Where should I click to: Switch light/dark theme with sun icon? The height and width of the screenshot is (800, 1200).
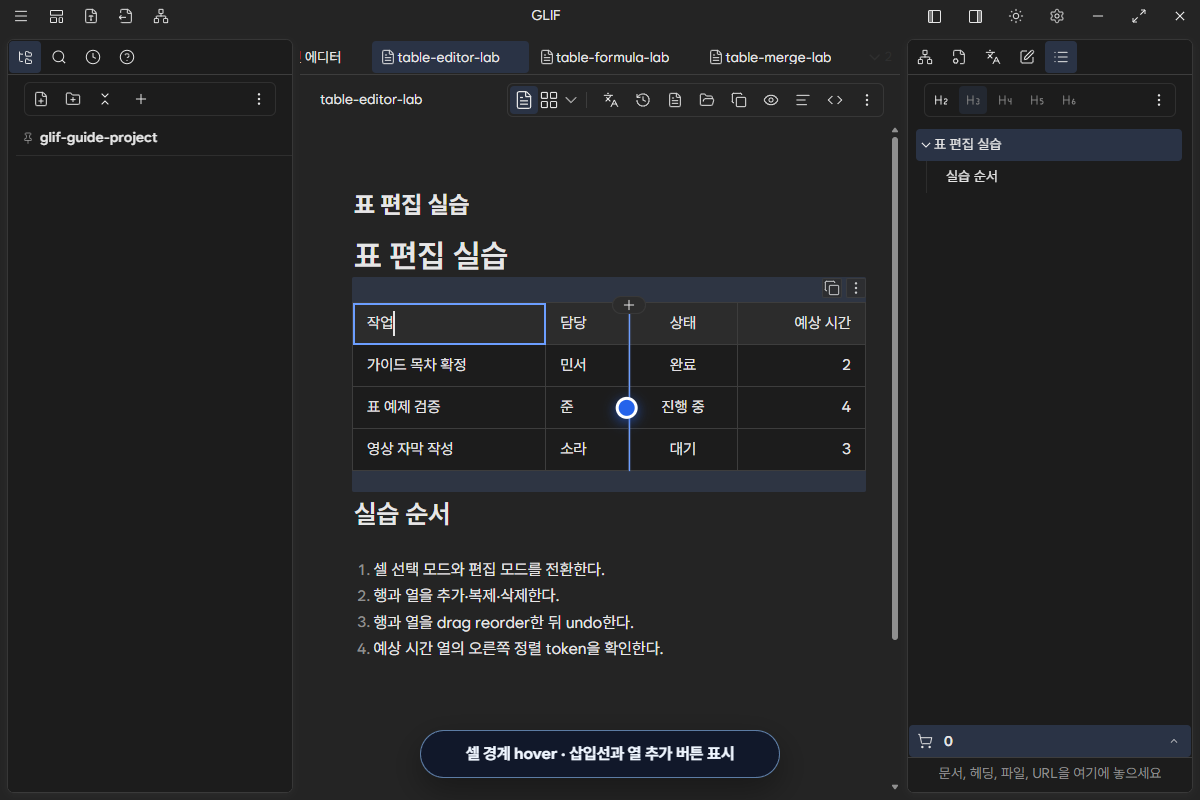point(1016,16)
